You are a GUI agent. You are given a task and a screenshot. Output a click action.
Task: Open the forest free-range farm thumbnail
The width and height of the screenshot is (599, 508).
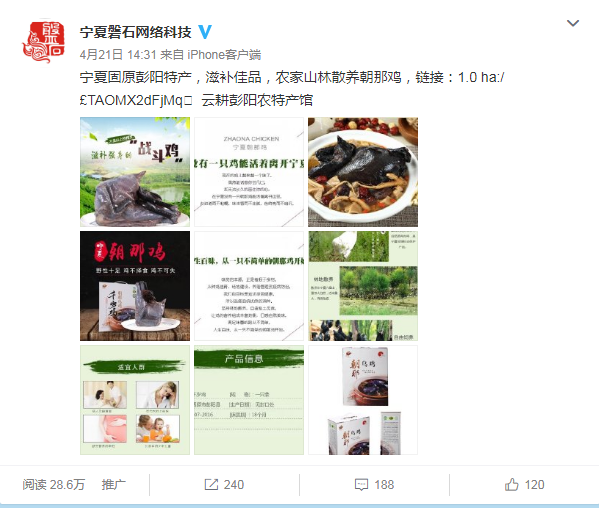point(363,286)
